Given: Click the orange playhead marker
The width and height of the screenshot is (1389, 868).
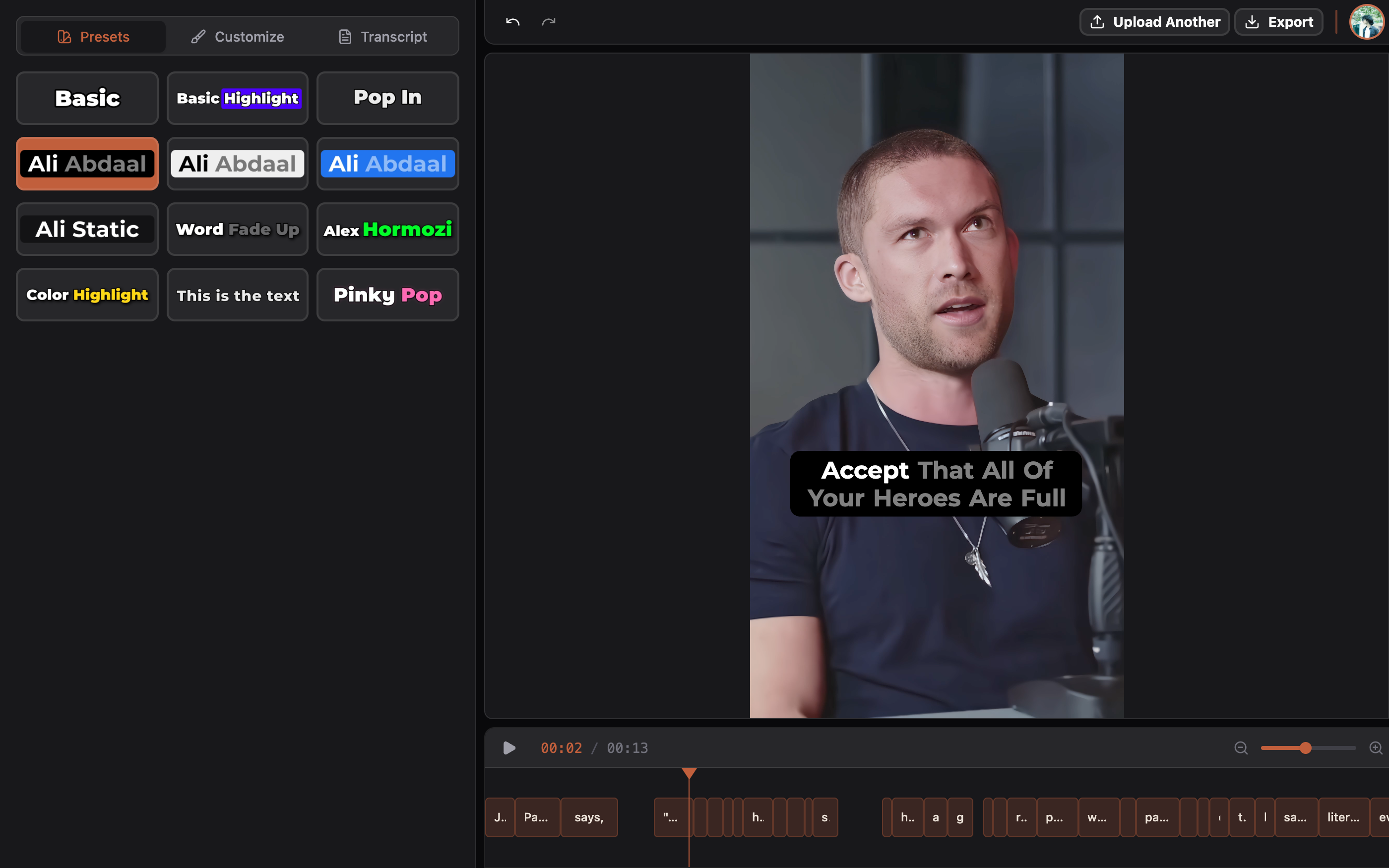Looking at the screenshot, I should coord(690,773).
